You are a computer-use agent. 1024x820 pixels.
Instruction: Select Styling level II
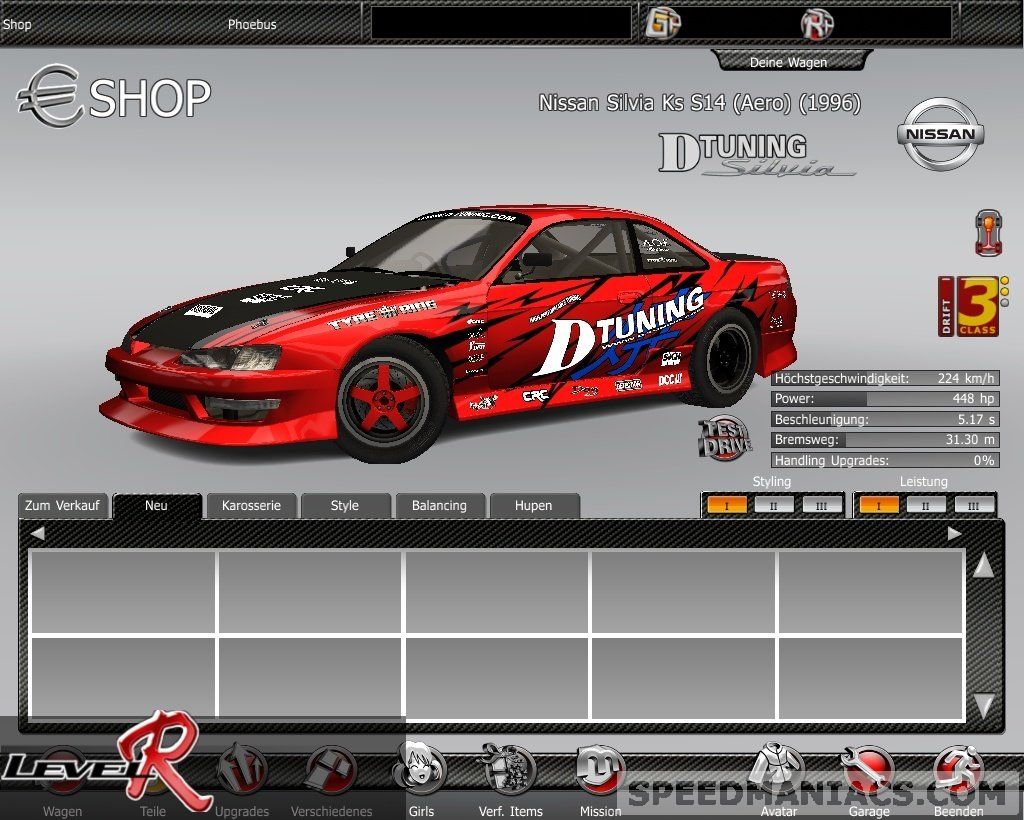pos(774,505)
